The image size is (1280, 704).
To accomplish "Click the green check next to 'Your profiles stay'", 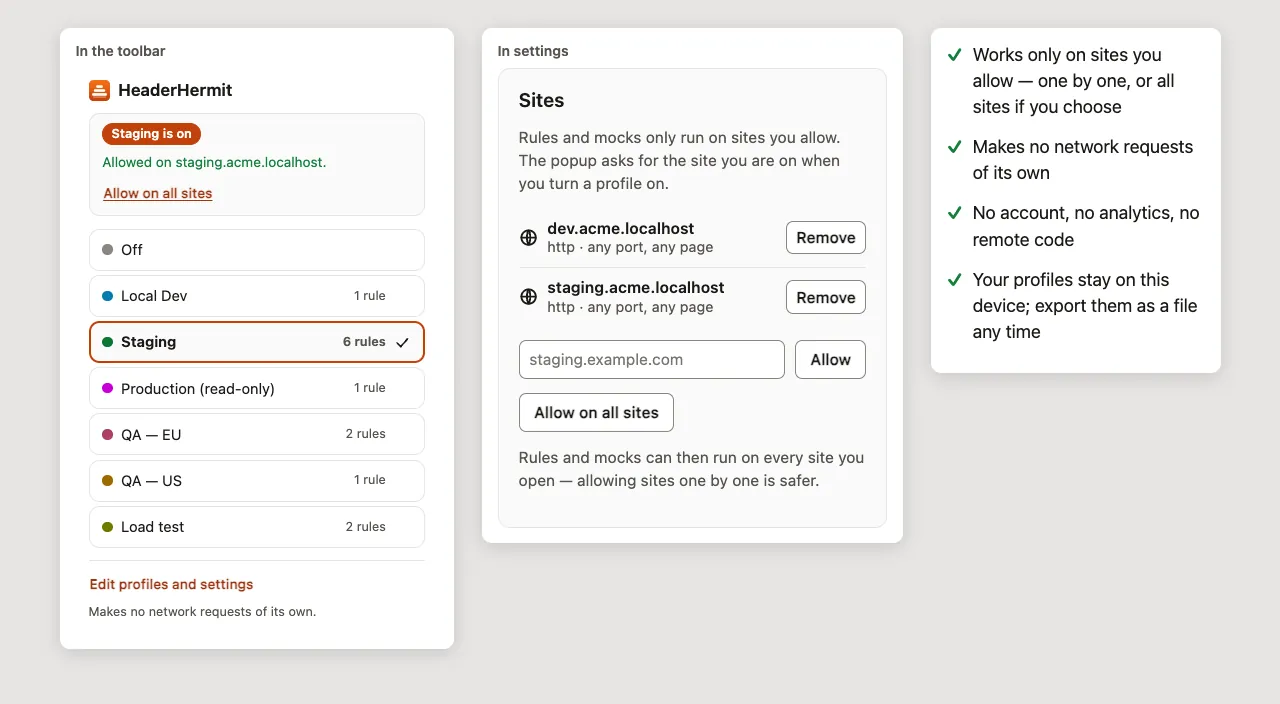I will point(955,280).
